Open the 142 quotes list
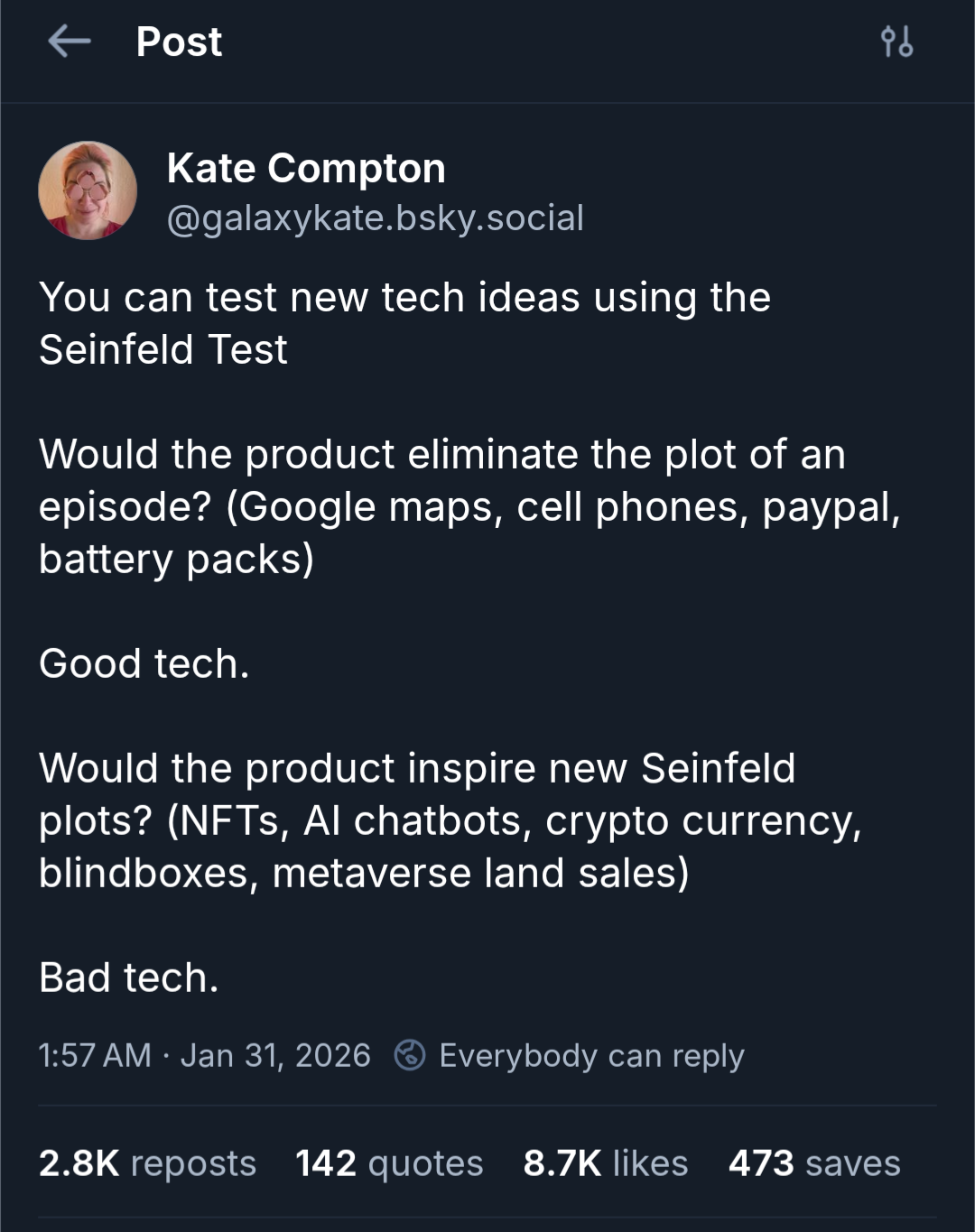 click(x=389, y=1163)
